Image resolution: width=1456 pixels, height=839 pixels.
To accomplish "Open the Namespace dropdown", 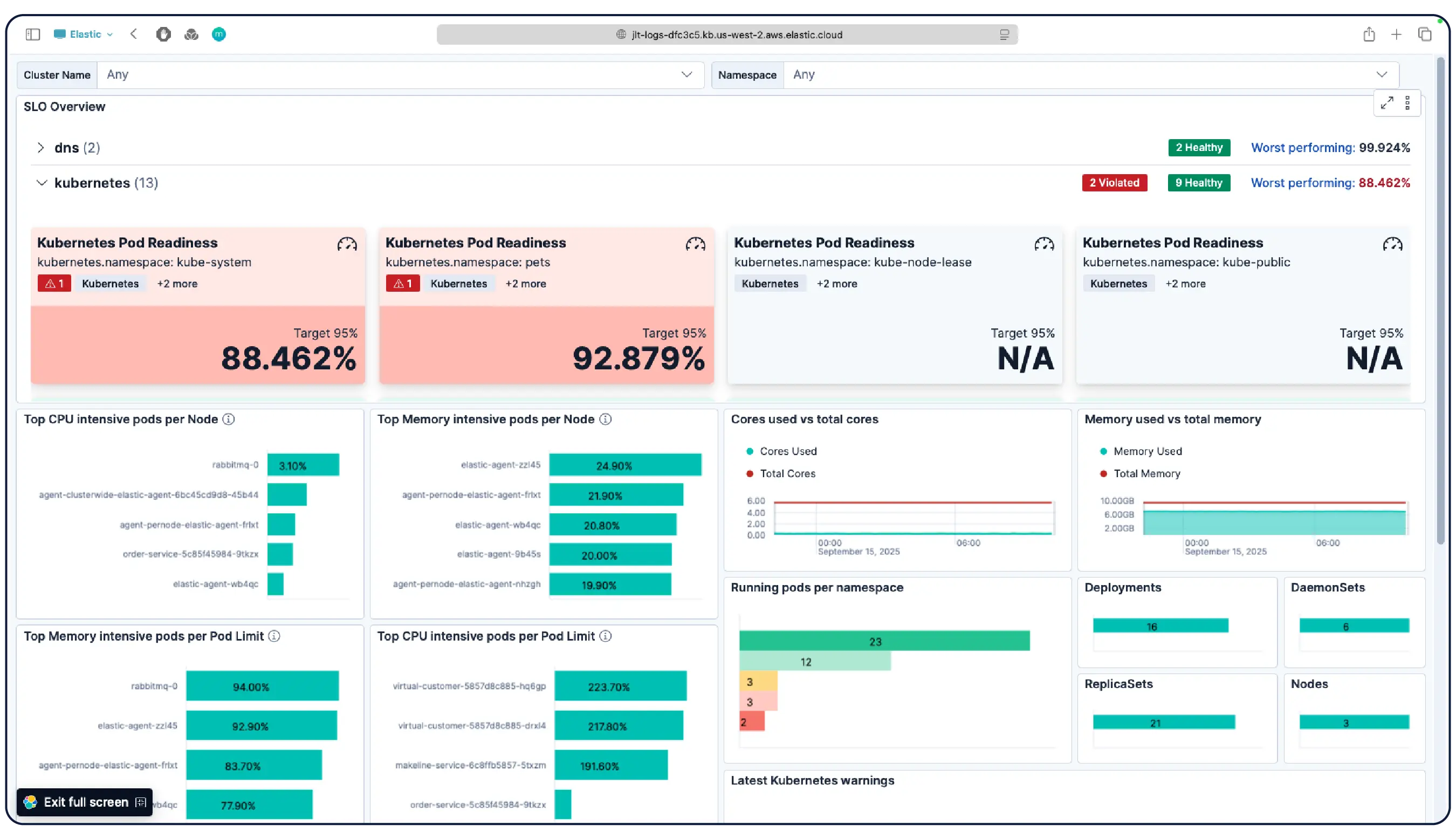I will click(x=1382, y=74).
